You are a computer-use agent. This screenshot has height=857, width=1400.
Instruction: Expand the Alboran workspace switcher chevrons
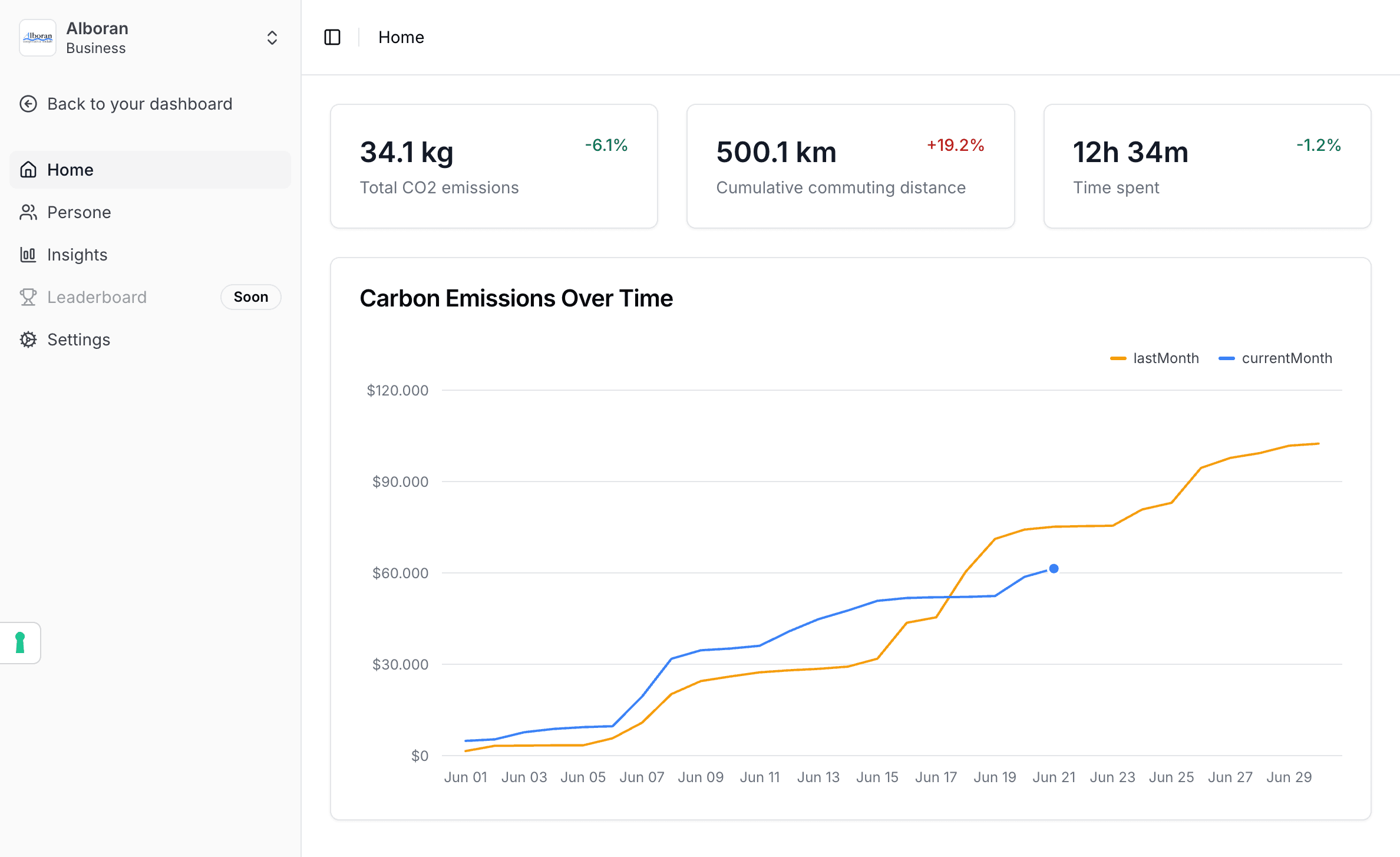pos(272,38)
